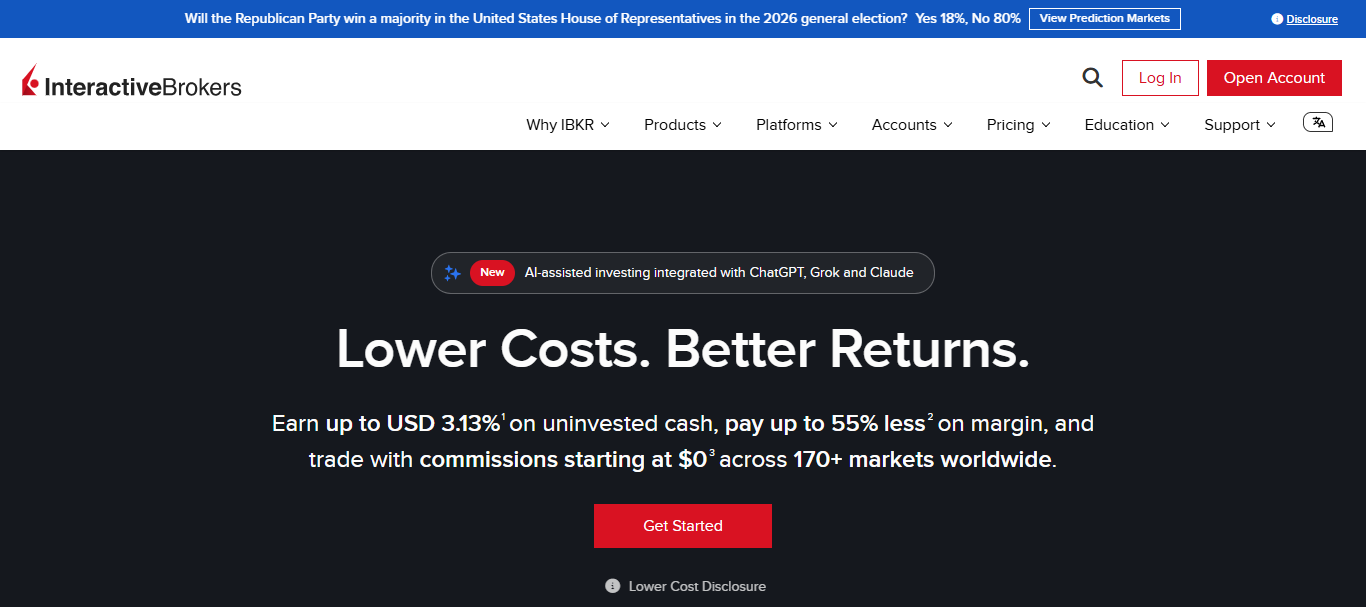Click the info icon beside Disclosure
This screenshot has width=1366, height=607.
[1277, 19]
